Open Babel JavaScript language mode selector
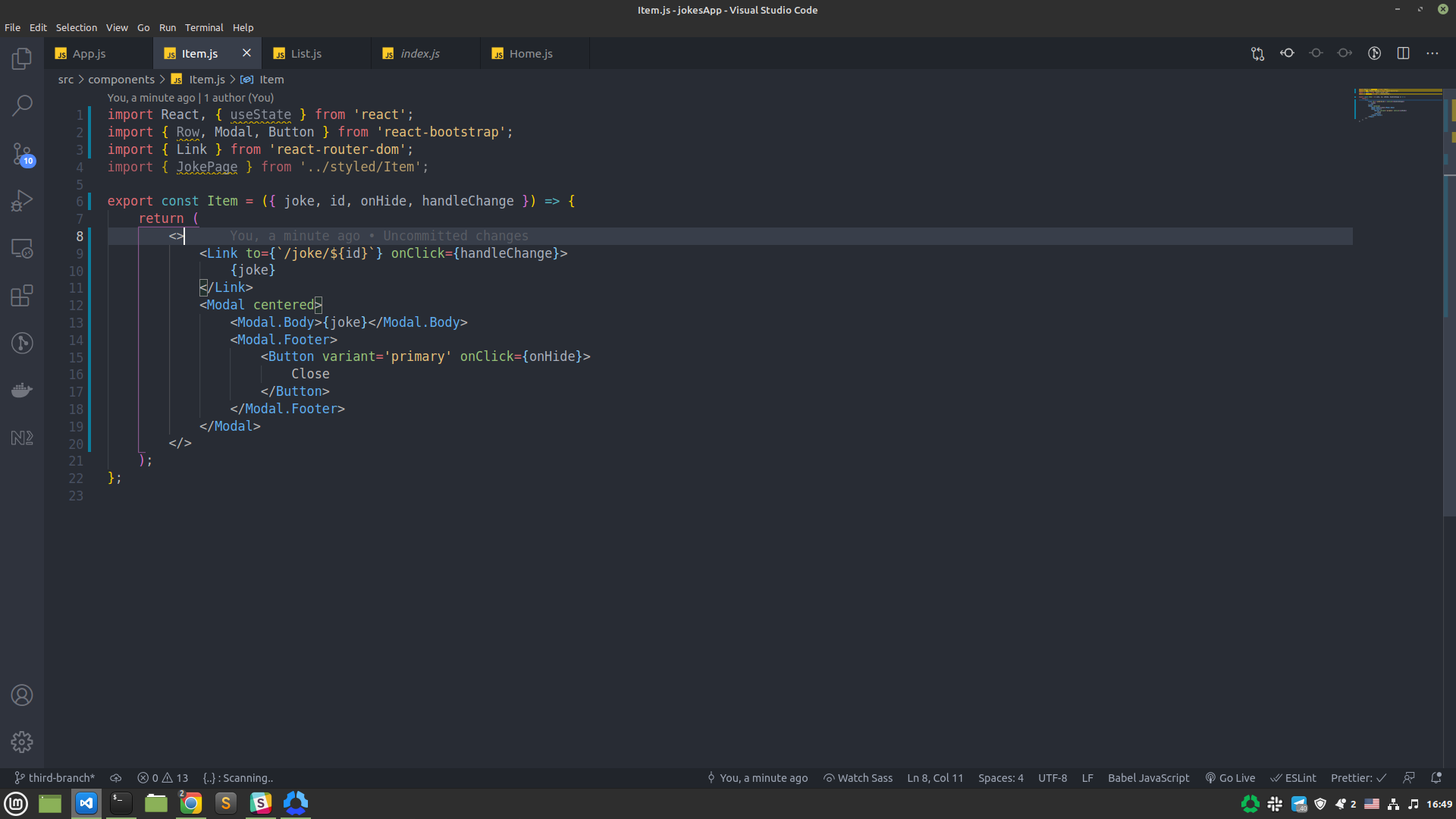Viewport: 1456px width, 819px height. (1148, 778)
